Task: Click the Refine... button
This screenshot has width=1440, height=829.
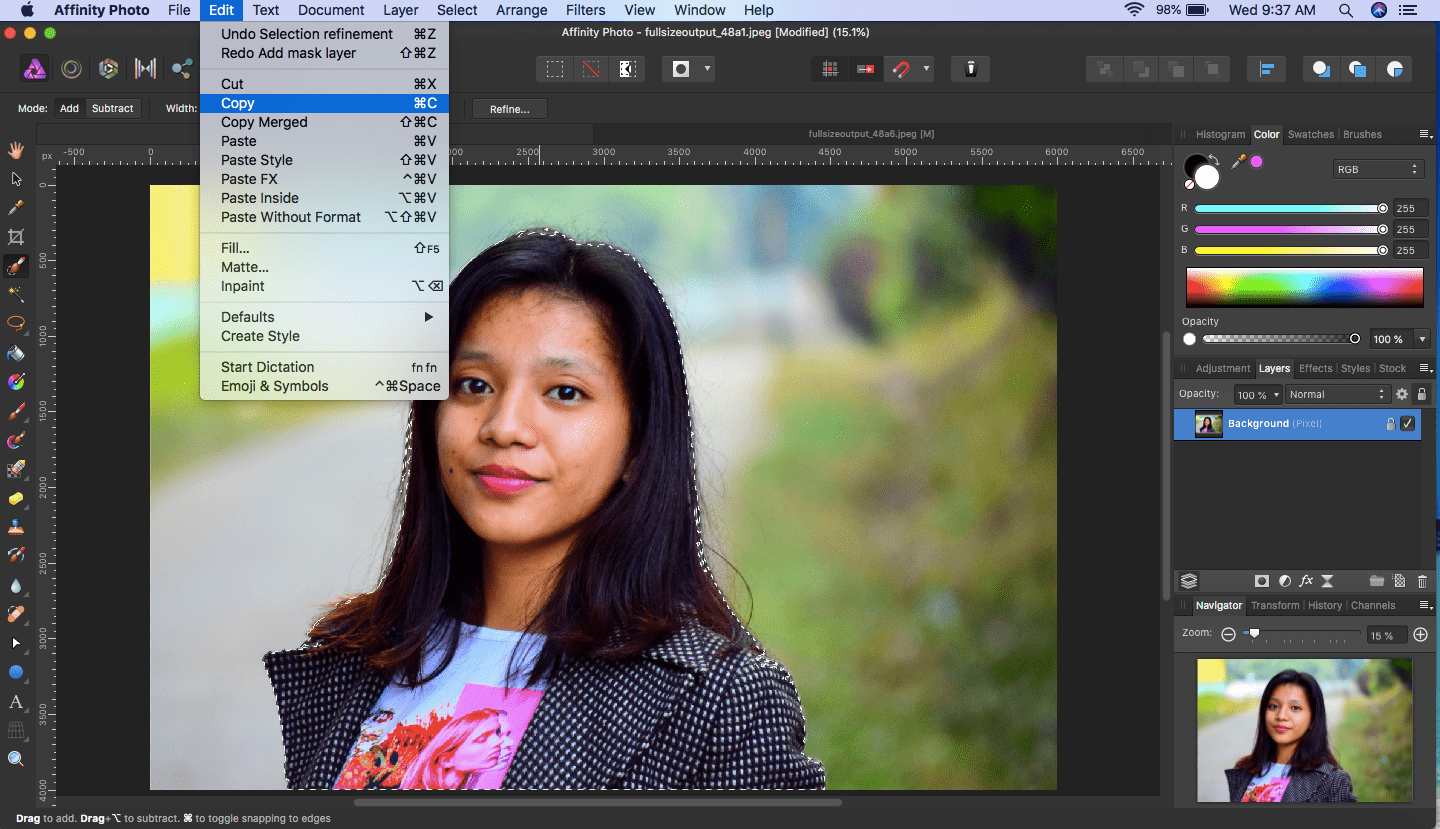Action: pyautogui.click(x=509, y=109)
